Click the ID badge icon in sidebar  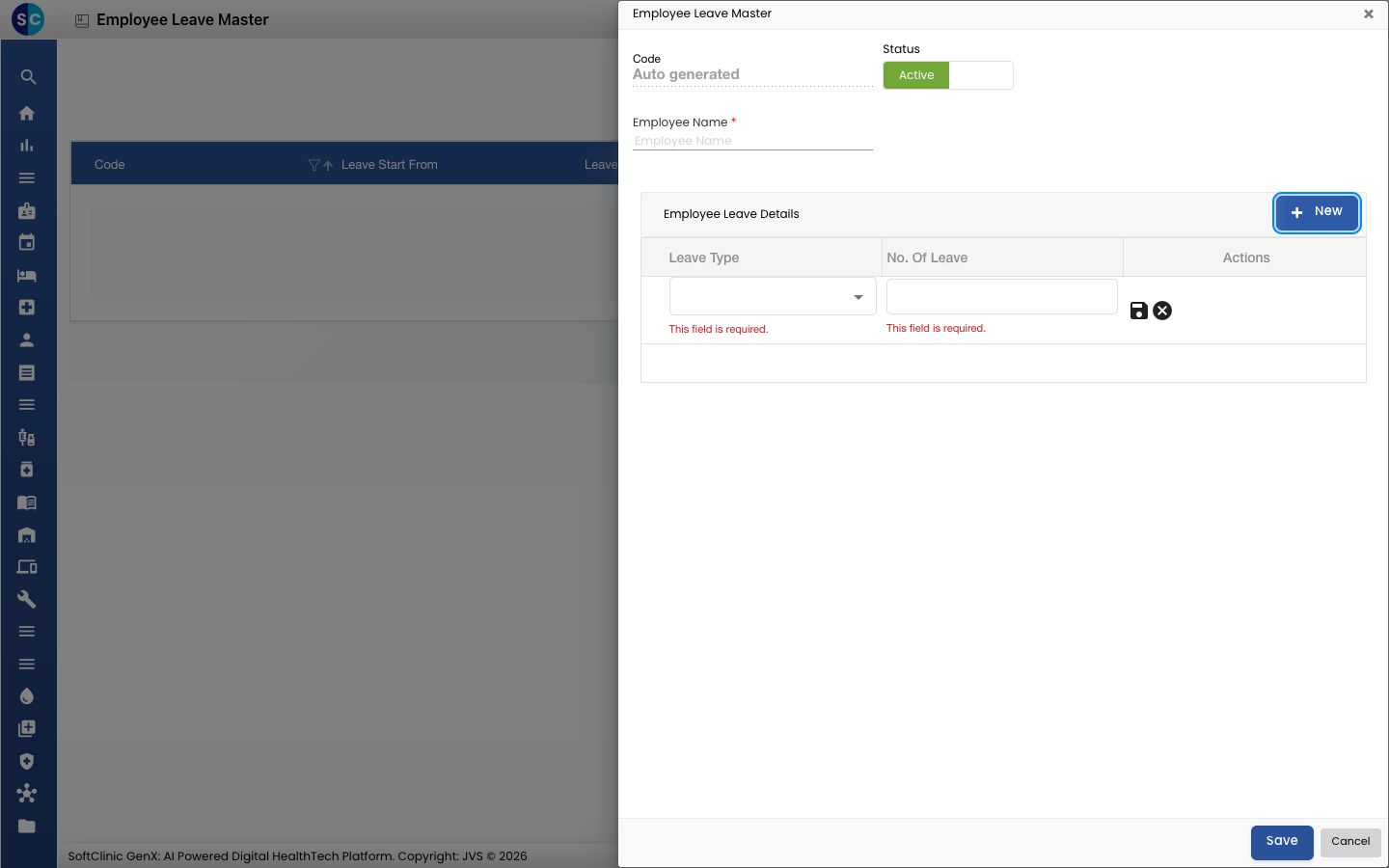27,210
